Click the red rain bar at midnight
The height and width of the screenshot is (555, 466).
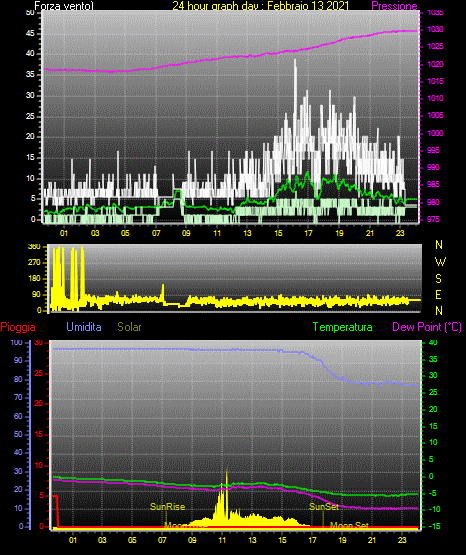point(56,511)
